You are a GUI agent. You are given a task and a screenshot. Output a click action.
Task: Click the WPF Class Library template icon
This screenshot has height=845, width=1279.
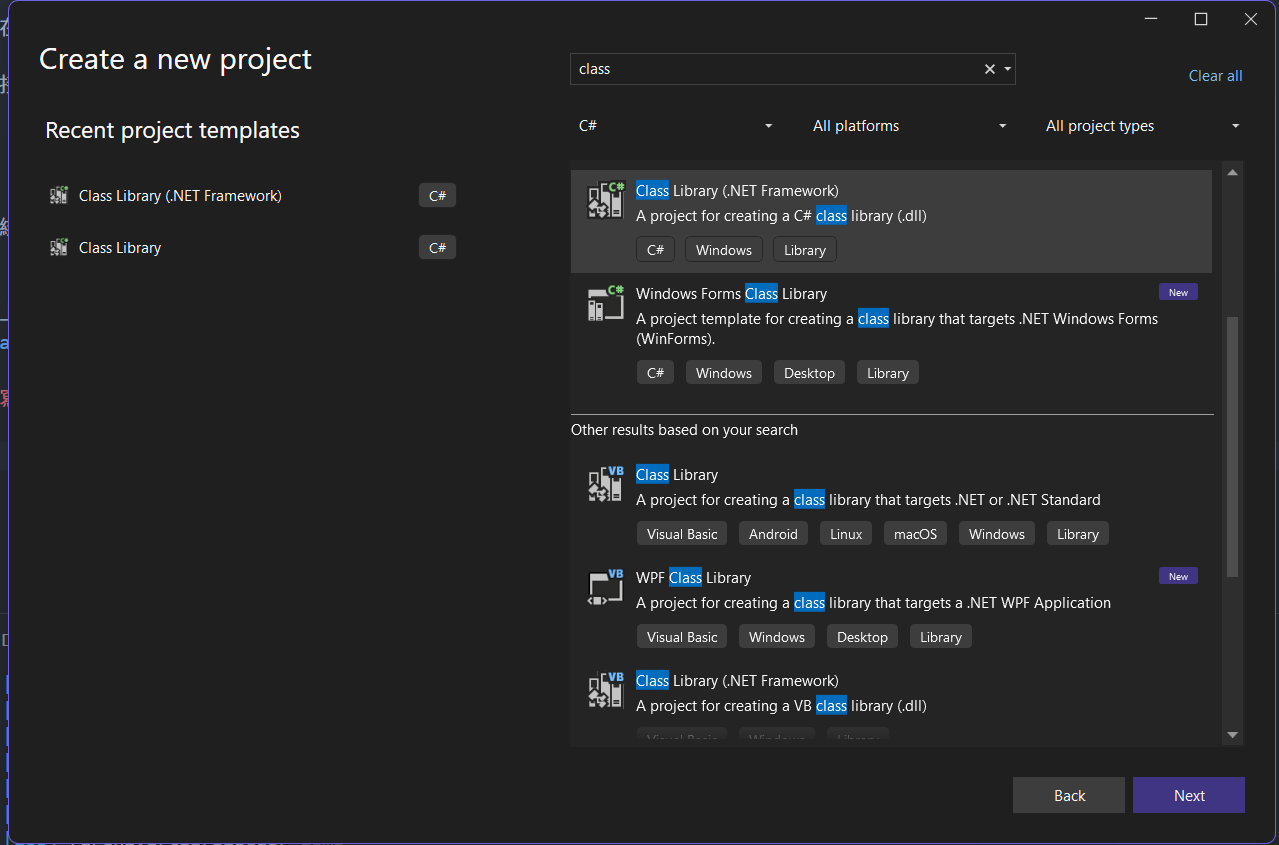click(605, 588)
